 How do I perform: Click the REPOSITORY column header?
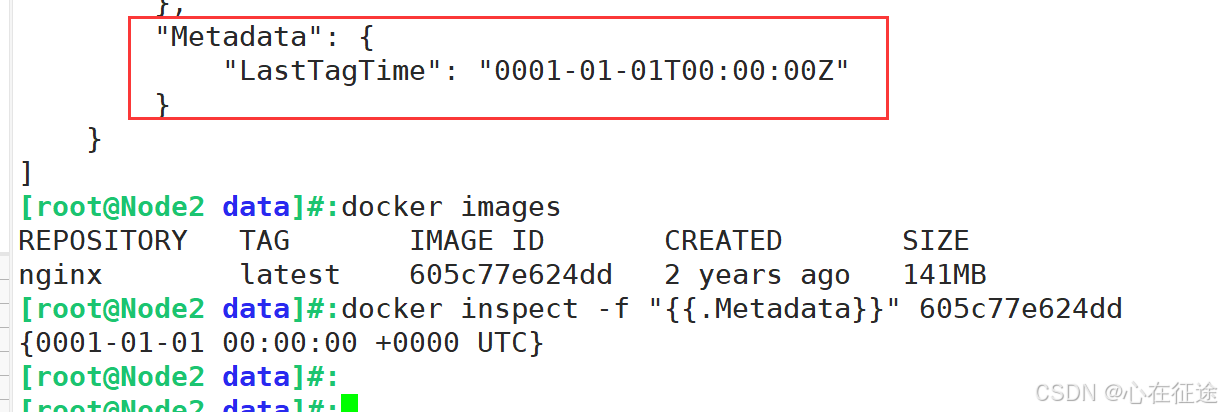[103, 241]
